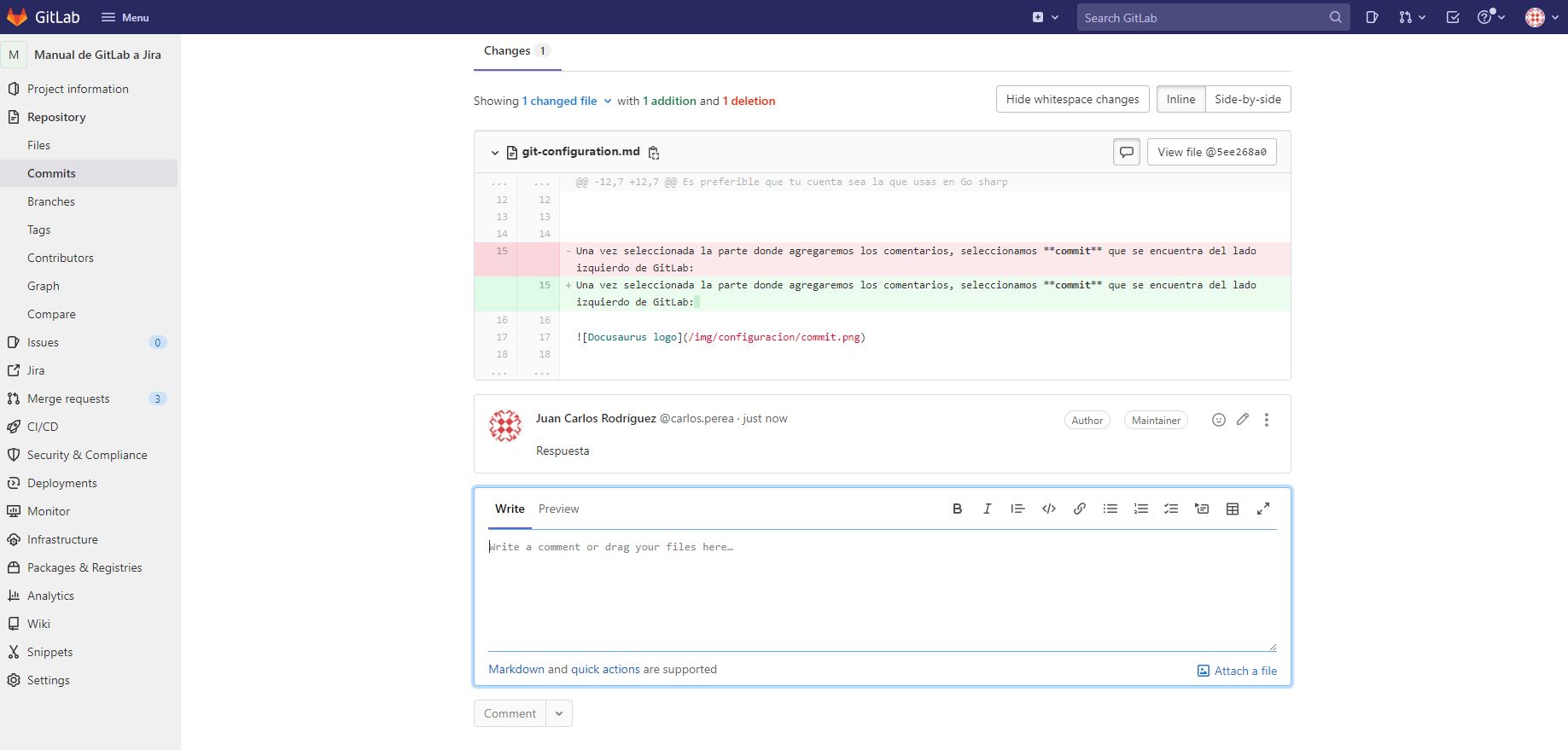Viewport: 1568px width, 750px height.
Task: Add a bullet list
Action: [1110, 509]
